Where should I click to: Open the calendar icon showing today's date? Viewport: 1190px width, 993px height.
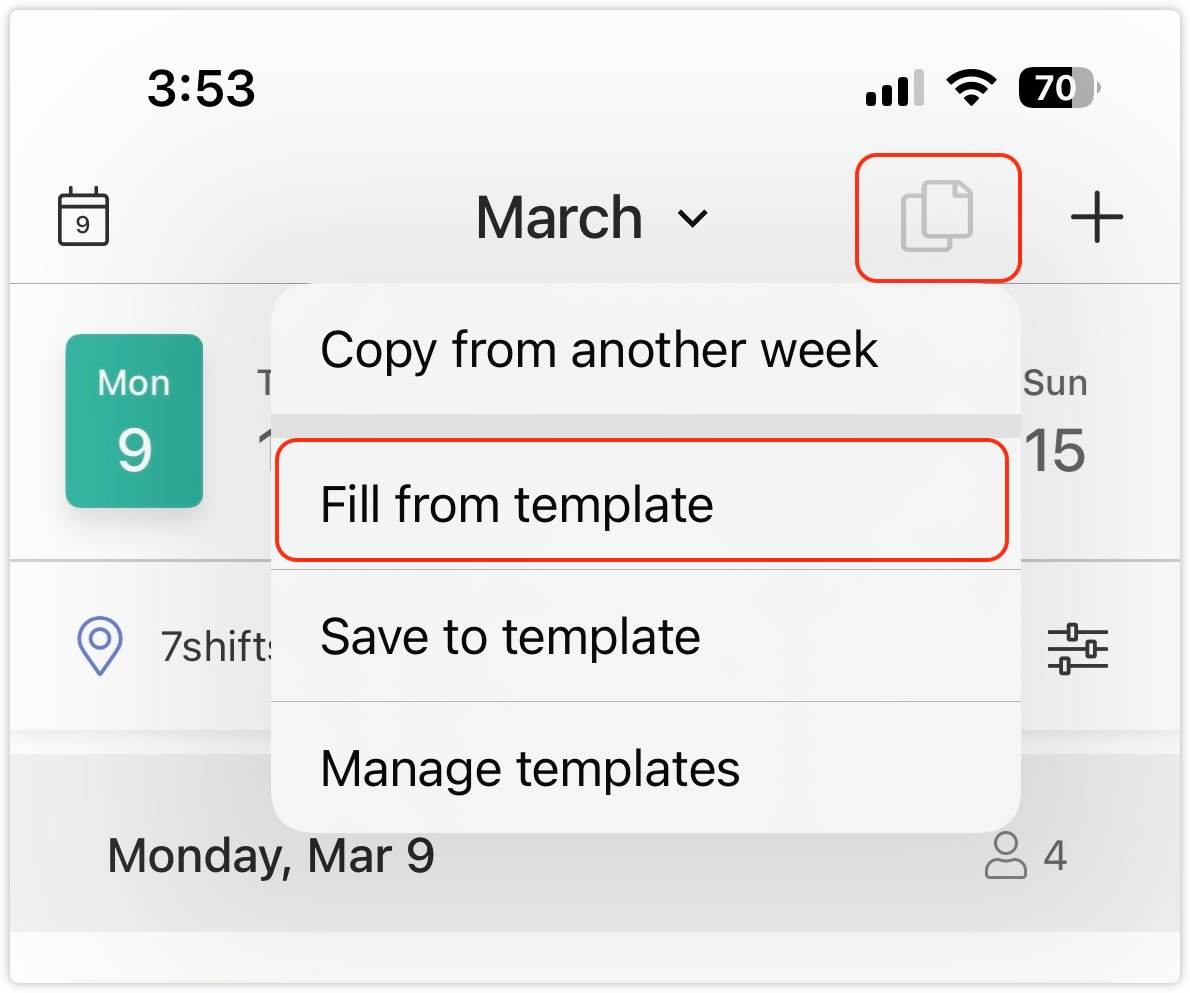[83, 216]
